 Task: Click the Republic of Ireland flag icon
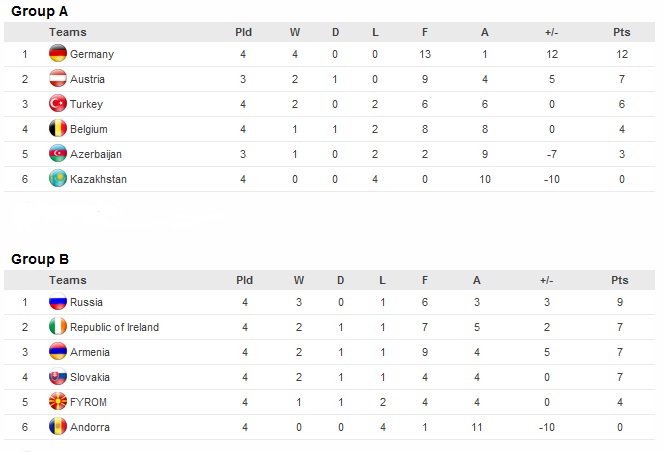(58, 326)
